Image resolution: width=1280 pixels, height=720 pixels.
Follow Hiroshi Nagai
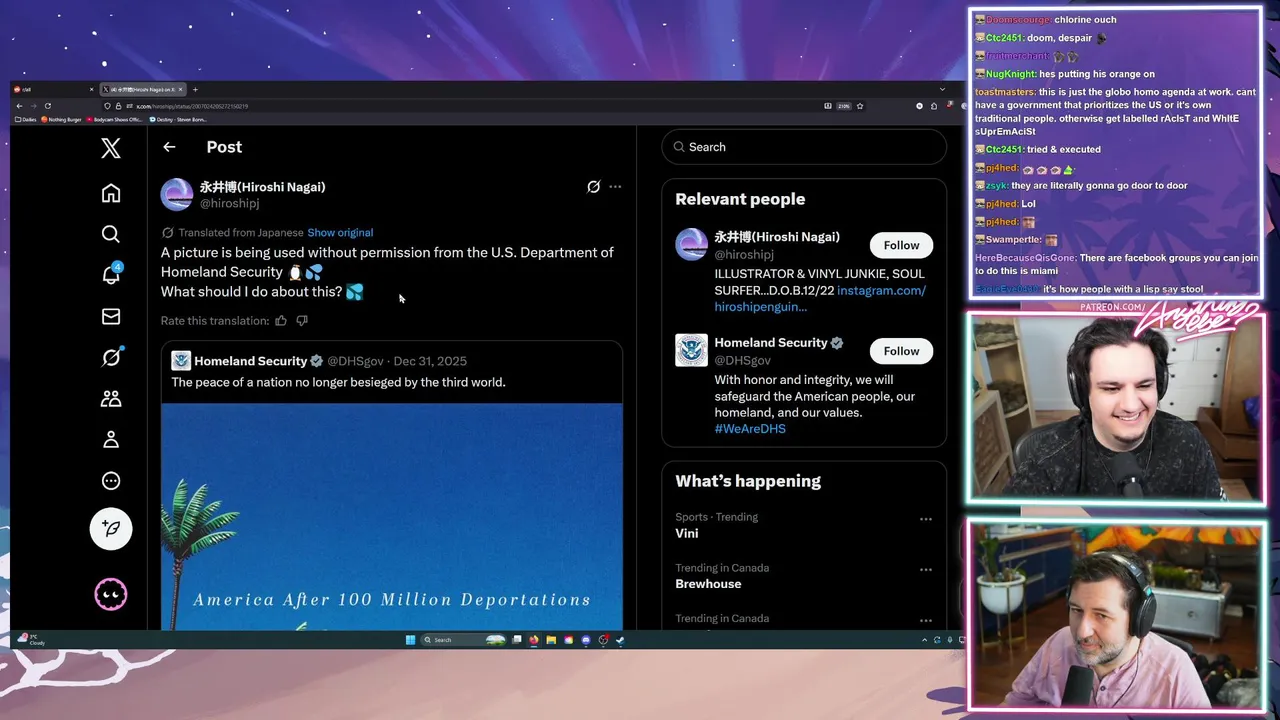tap(901, 245)
